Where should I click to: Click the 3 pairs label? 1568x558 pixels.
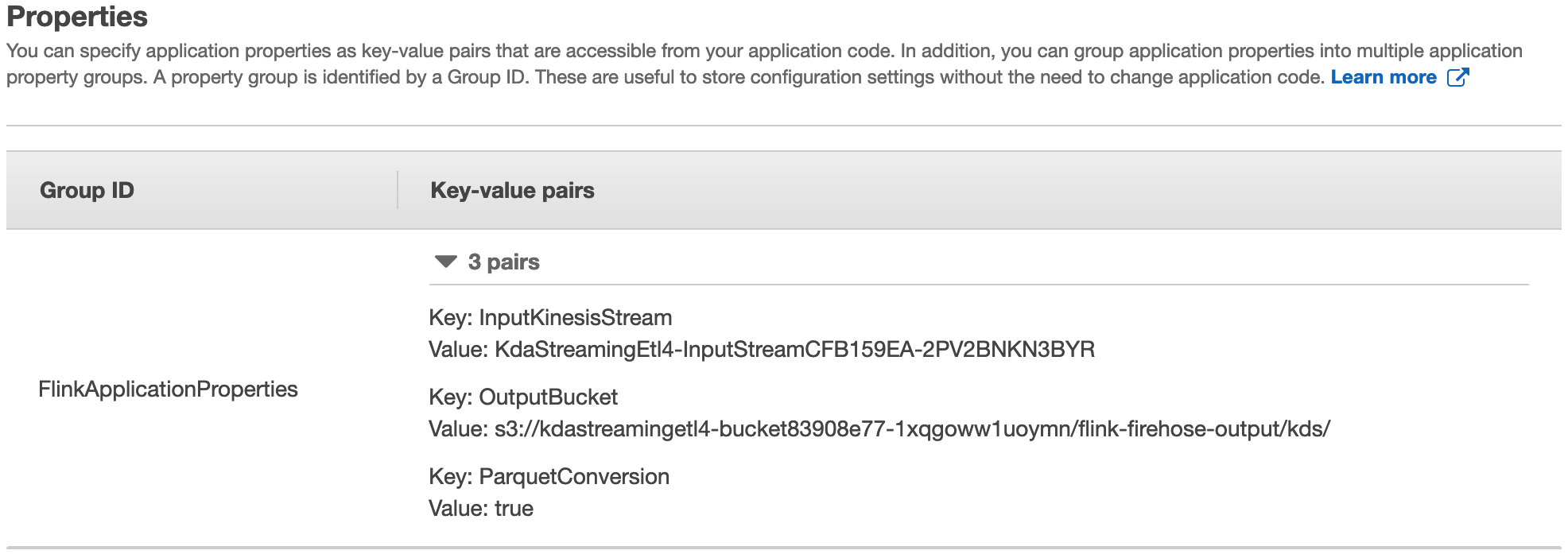click(x=503, y=262)
